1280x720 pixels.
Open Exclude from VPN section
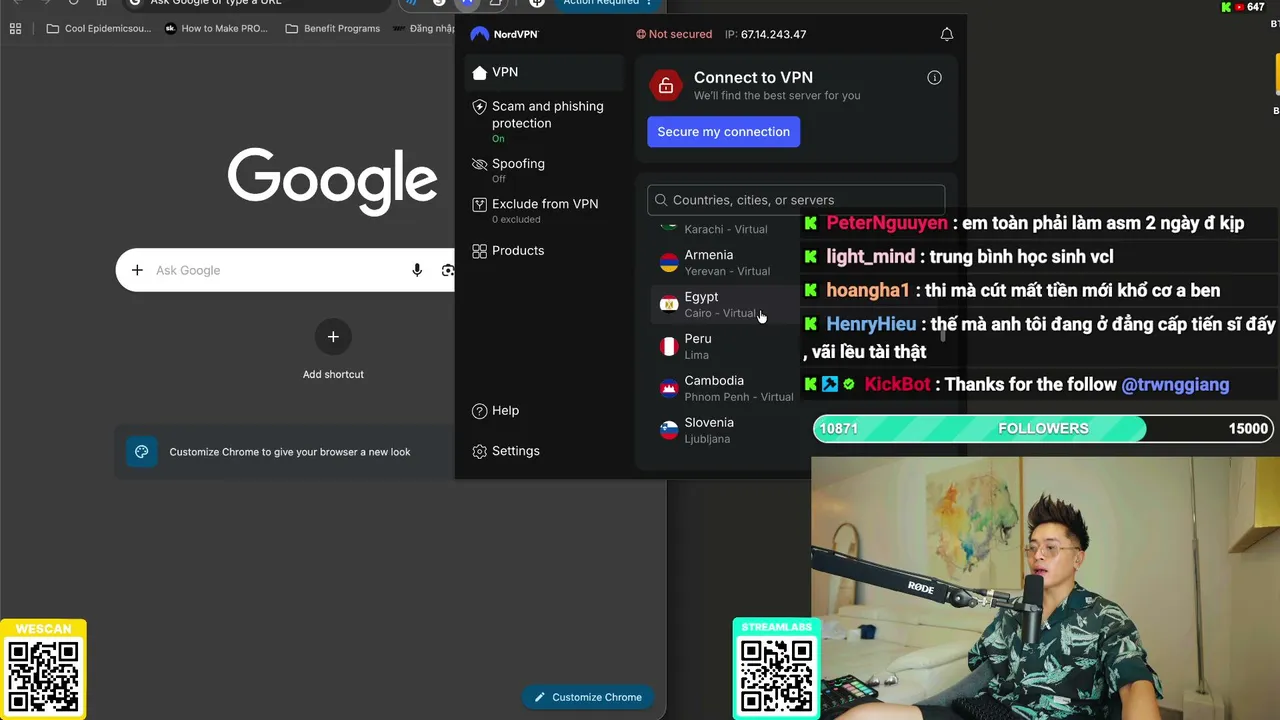544,210
